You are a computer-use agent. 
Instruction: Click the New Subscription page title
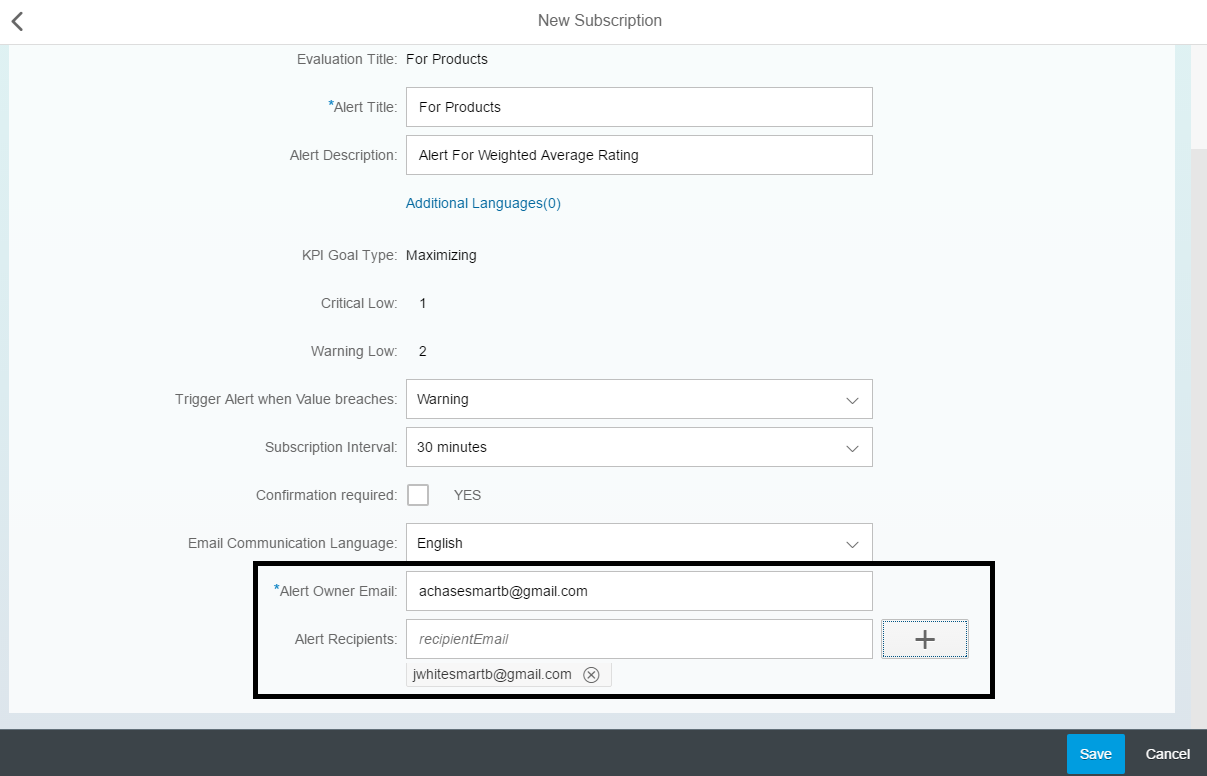[x=599, y=21]
